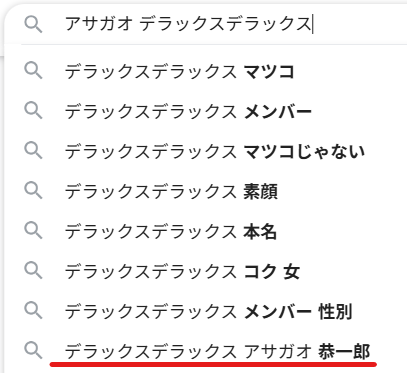Click the magnifier icon beside マツコ suggestion
The height and width of the screenshot is (373, 407).
pyautogui.click(x=33, y=71)
